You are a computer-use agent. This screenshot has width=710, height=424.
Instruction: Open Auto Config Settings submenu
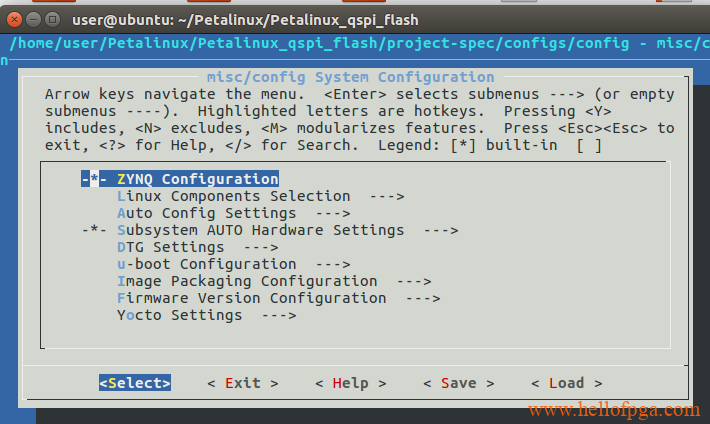click(233, 213)
